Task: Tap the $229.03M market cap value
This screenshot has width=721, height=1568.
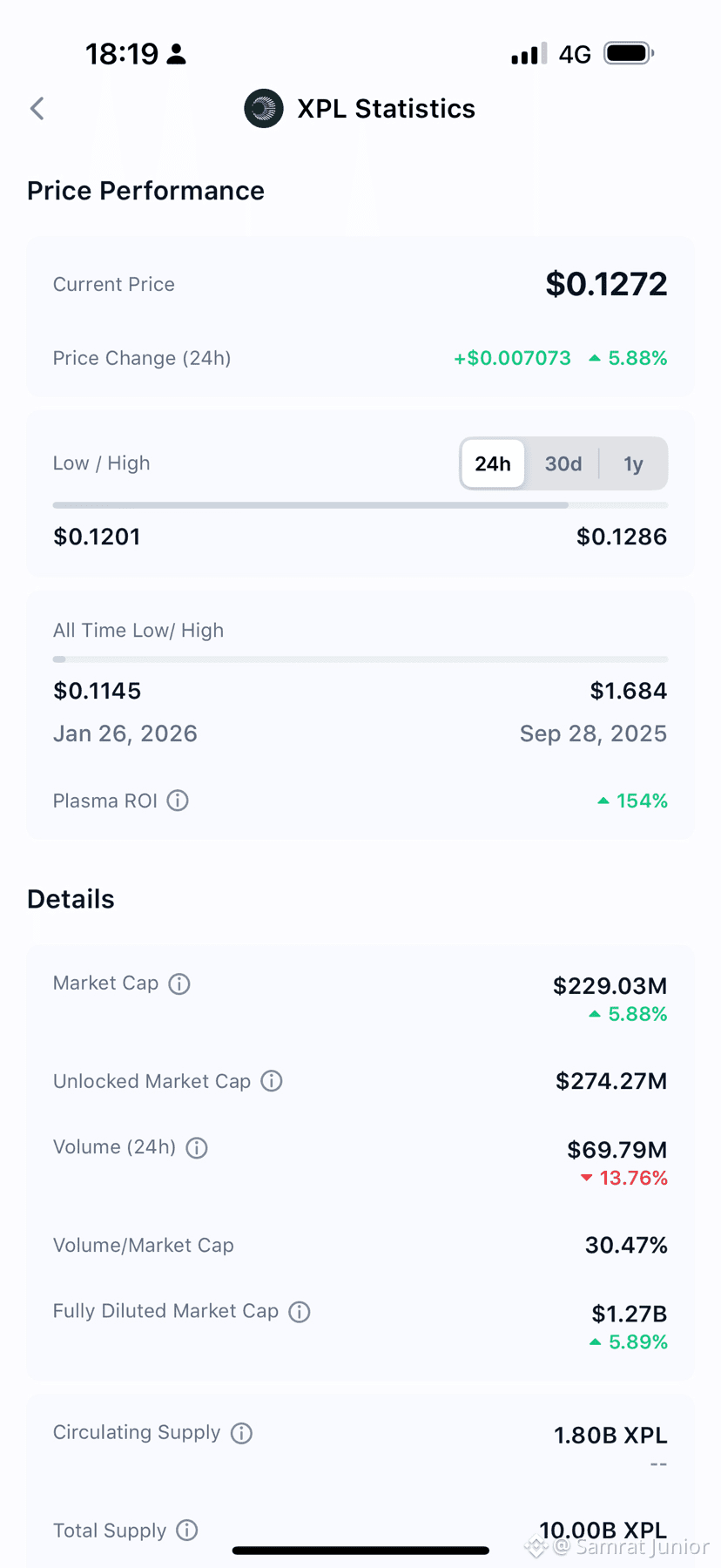Action: pos(610,986)
